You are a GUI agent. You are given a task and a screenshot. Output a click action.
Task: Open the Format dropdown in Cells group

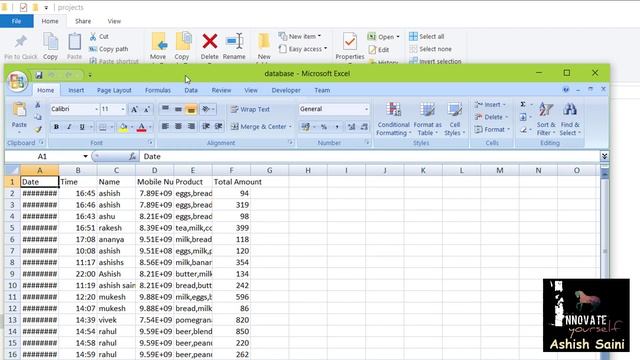click(x=492, y=129)
